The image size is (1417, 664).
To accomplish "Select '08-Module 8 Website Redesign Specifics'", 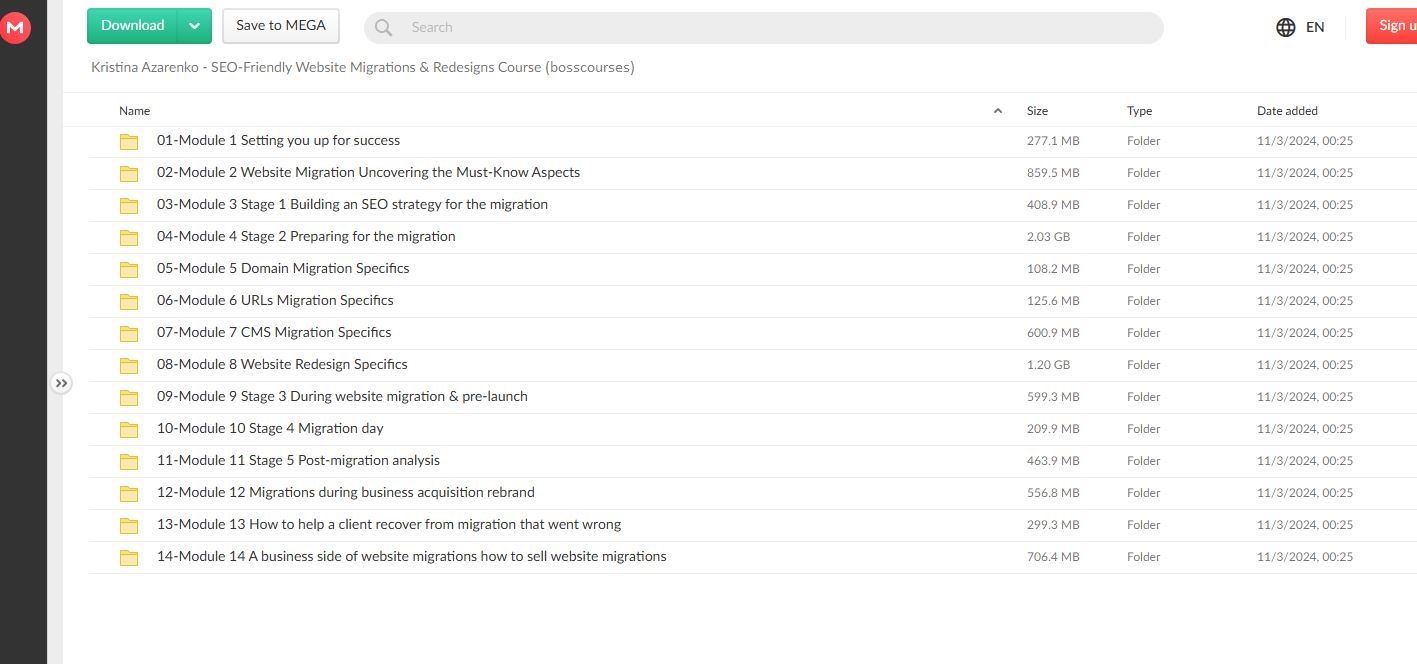I will click(x=282, y=365).
